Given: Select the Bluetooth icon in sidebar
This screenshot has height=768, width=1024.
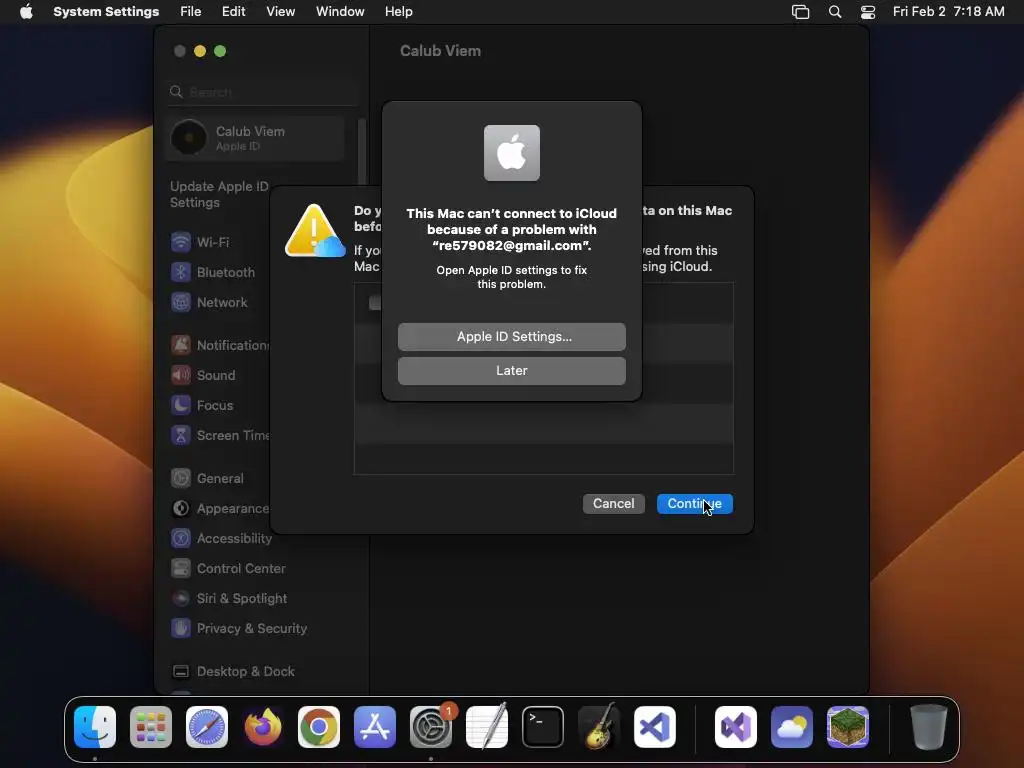Looking at the screenshot, I should click(181, 272).
